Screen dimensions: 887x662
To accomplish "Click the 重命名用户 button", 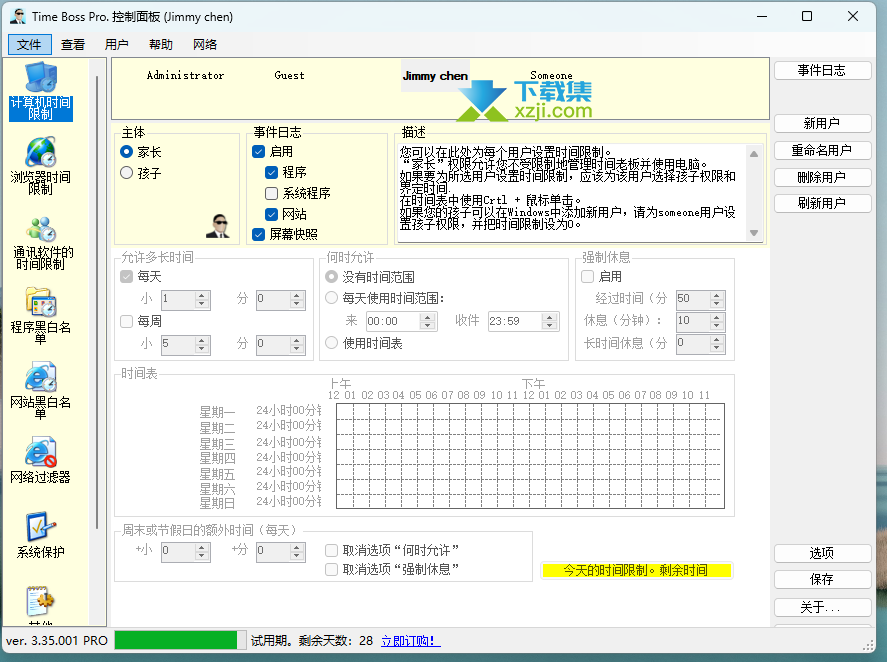I will (822, 151).
